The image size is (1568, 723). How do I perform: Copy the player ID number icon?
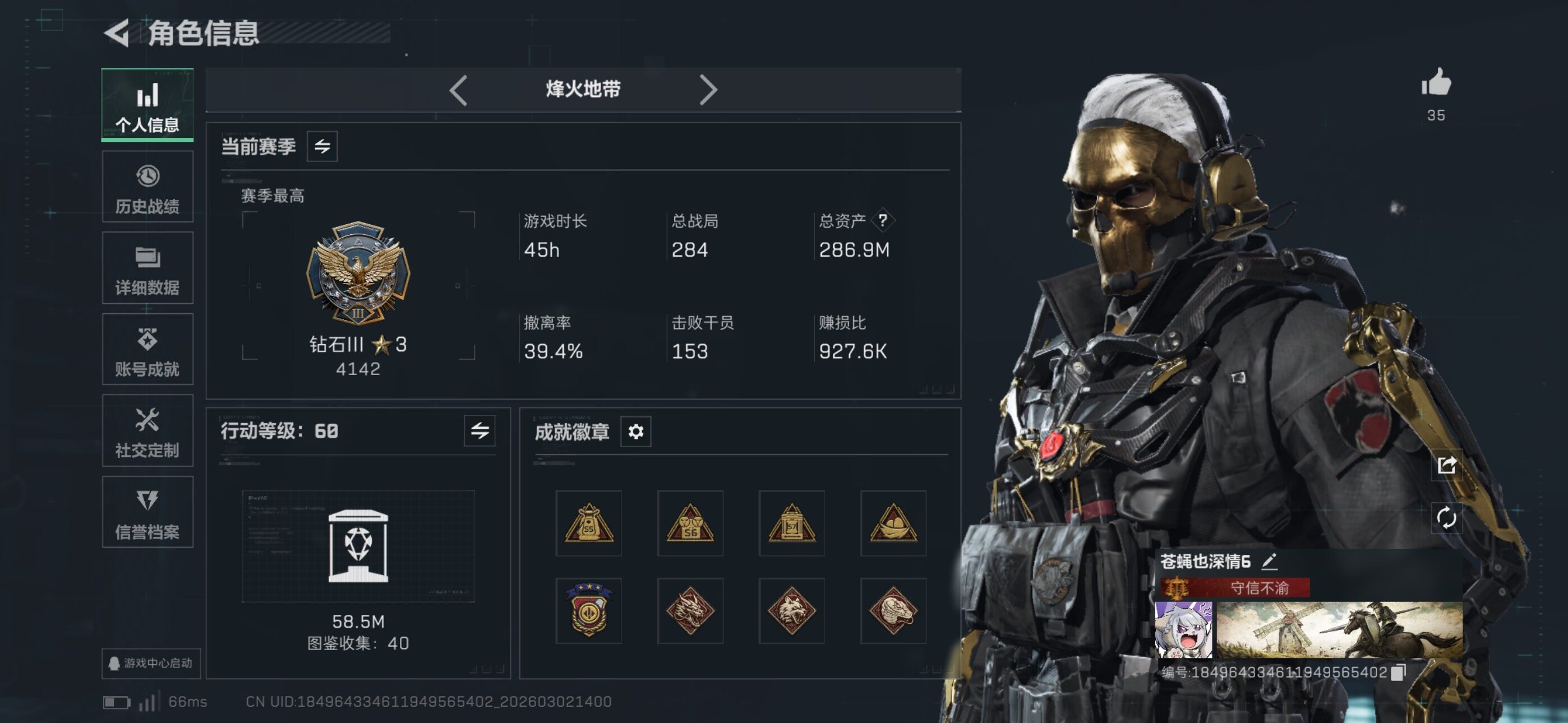pos(1399,672)
